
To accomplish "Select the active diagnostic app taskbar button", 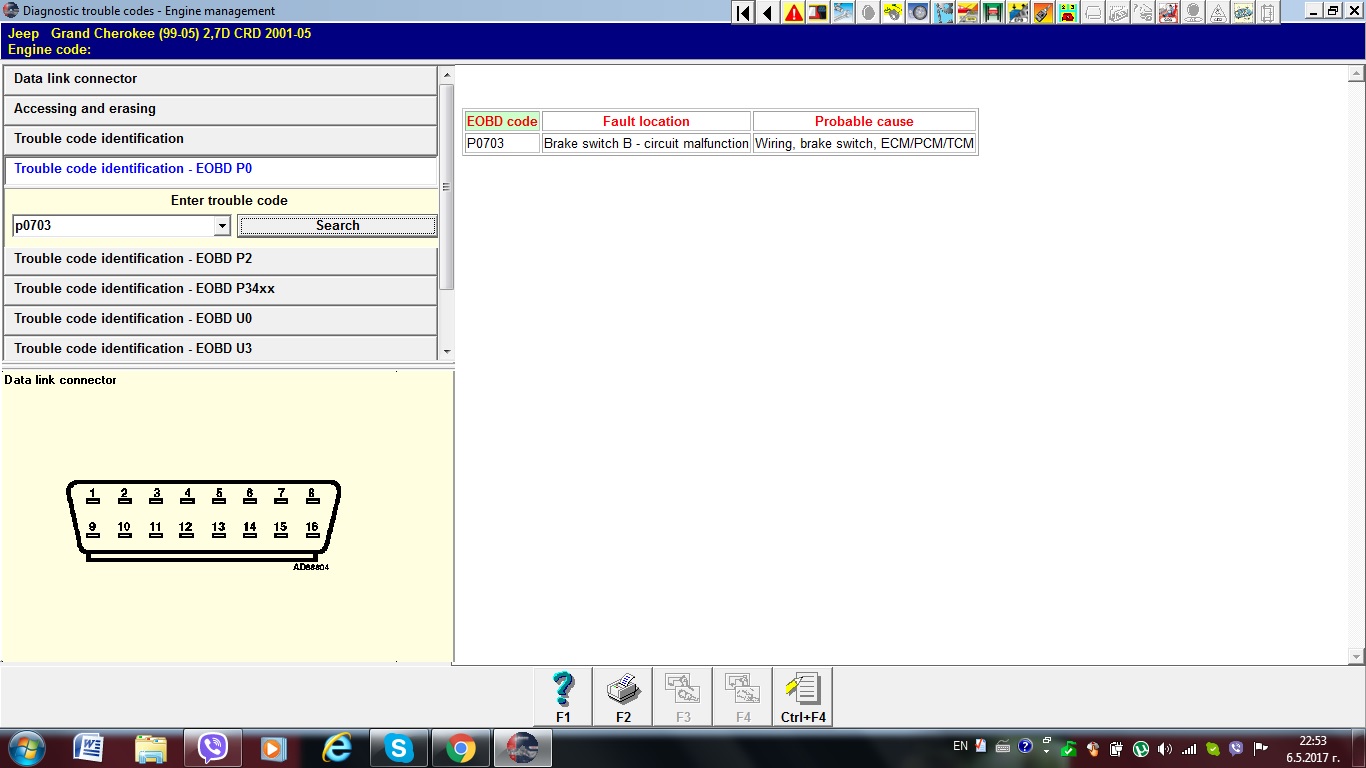I will [x=523, y=748].
